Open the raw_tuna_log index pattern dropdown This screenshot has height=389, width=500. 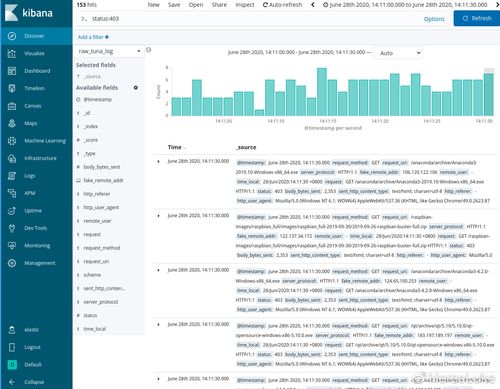pos(109,51)
